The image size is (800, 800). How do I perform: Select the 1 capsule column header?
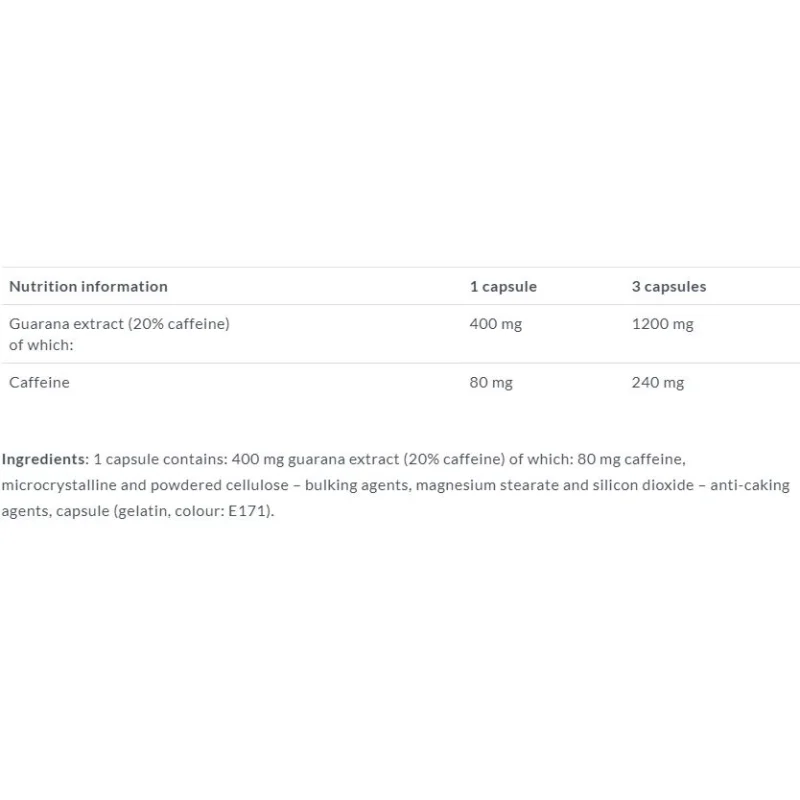[503, 287]
